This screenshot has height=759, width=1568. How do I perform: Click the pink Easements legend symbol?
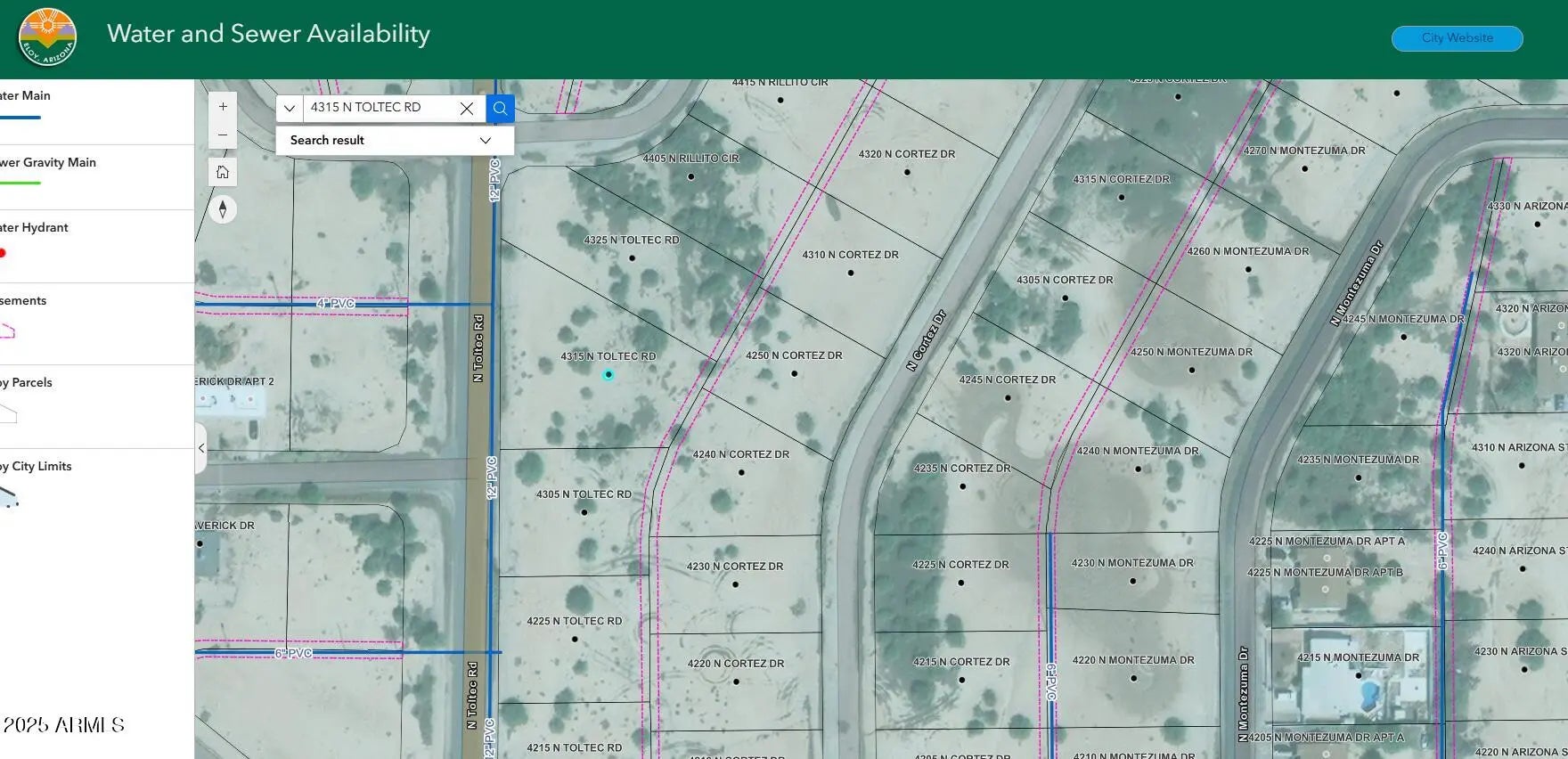coord(7,331)
